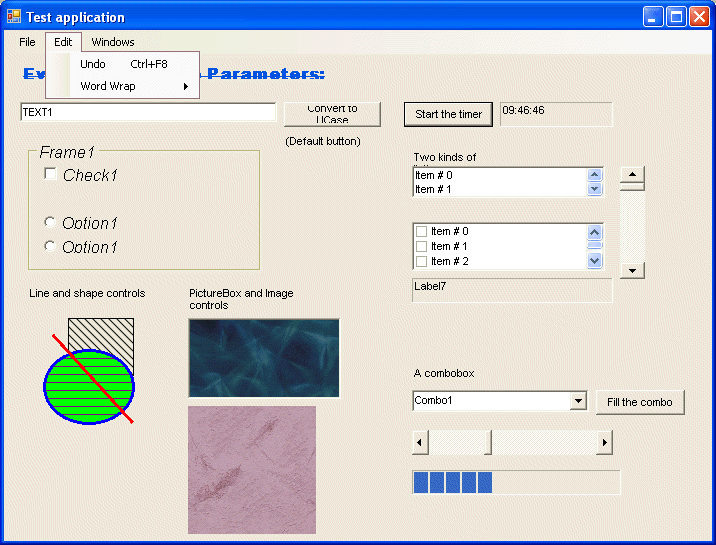The image size is (716, 545).
Task: Click the vertical scrollbar thumb
Action: 632,186
